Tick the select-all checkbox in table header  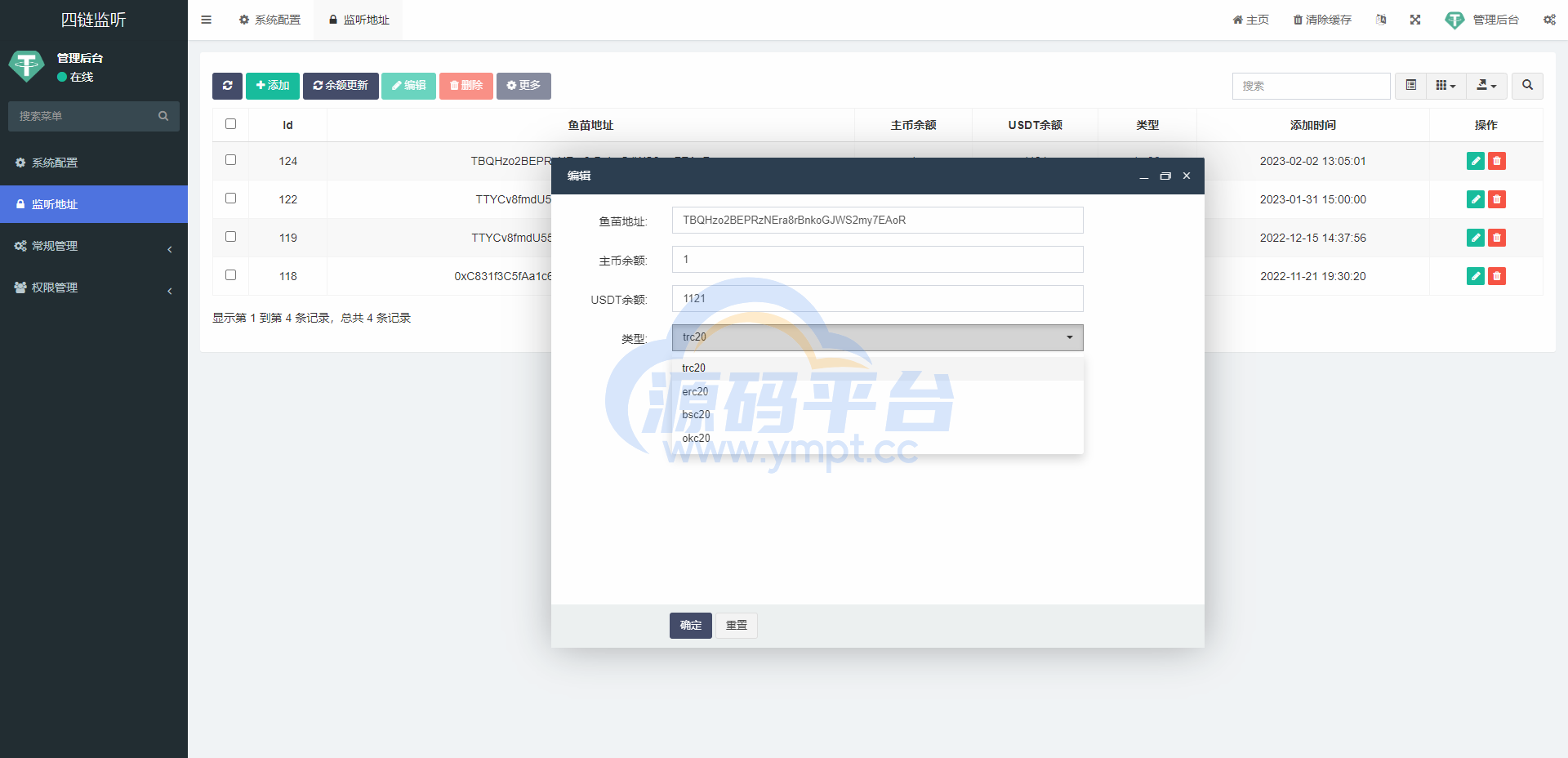230,124
